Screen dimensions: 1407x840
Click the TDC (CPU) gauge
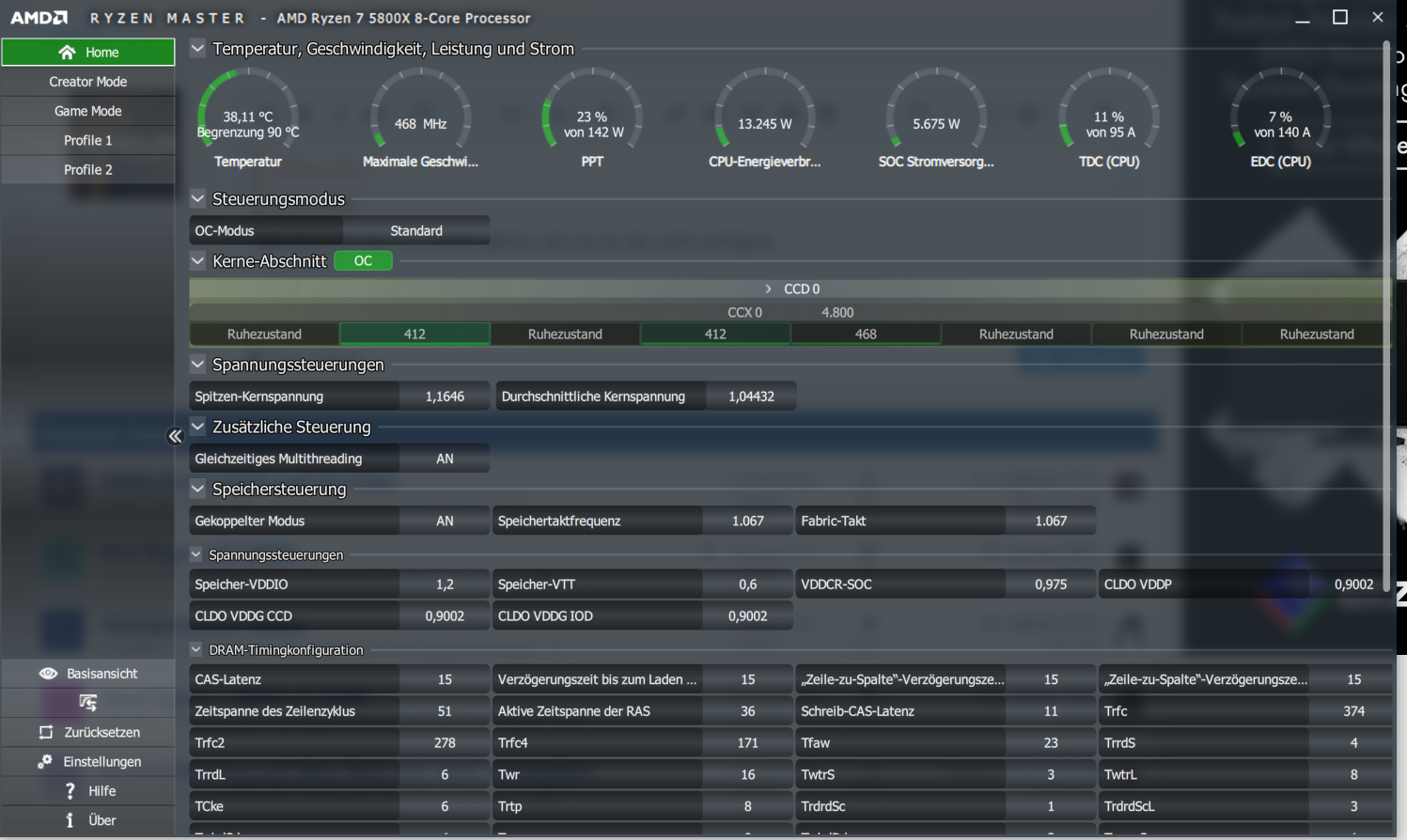coord(1109,118)
